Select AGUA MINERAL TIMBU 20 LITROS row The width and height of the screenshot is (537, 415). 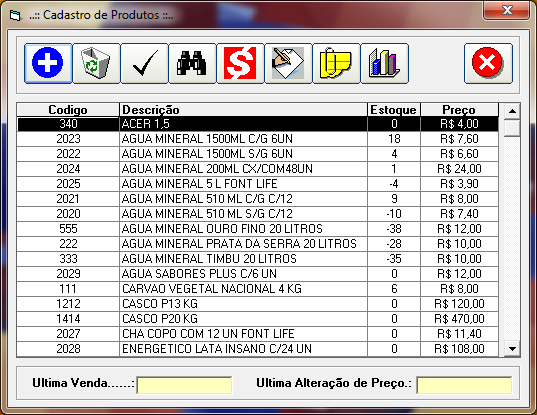(258, 259)
